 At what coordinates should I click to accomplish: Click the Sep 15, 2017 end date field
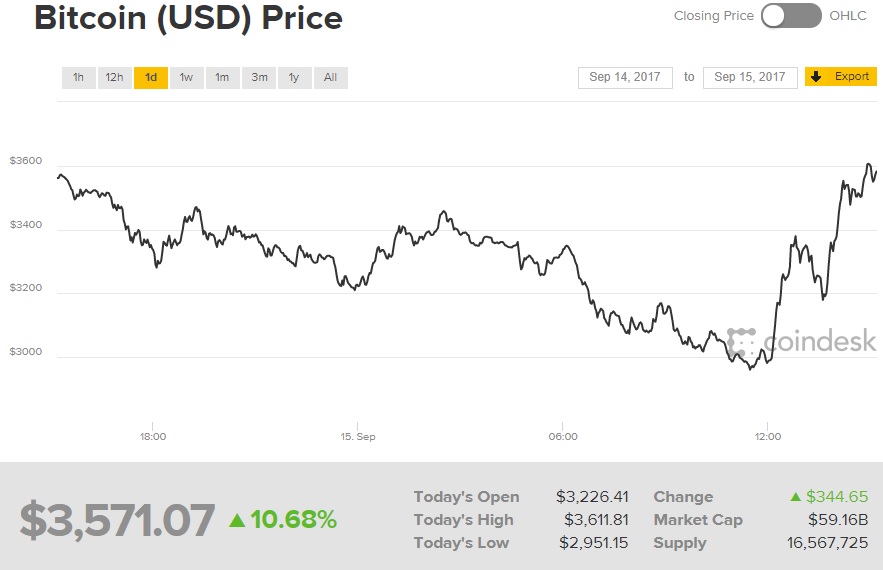tap(750, 77)
